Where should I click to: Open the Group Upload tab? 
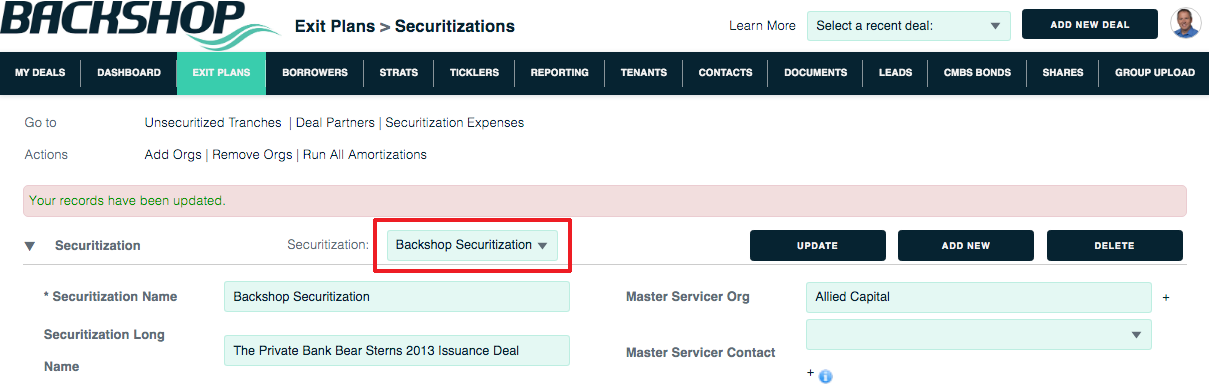click(1154, 73)
